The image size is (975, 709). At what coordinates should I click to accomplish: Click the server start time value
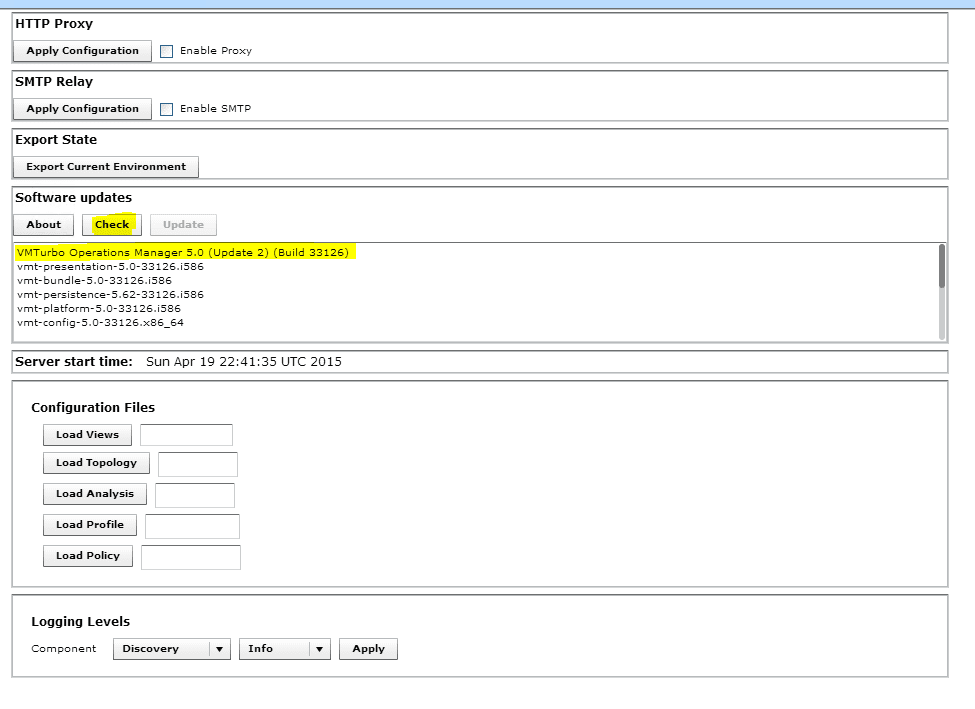point(244,362)
